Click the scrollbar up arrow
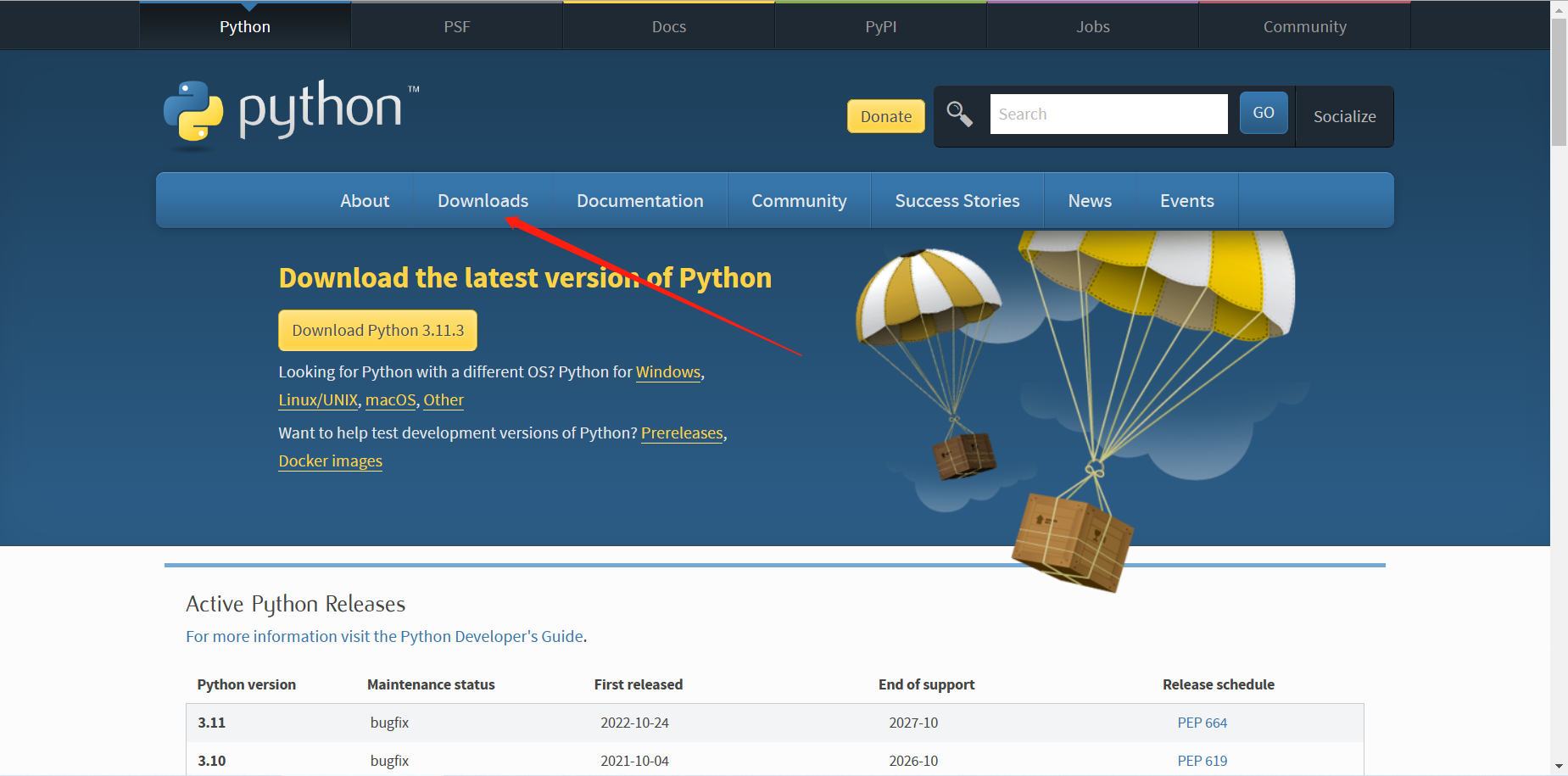Screen dimensions: 1568x776 tap(1559, 8)
